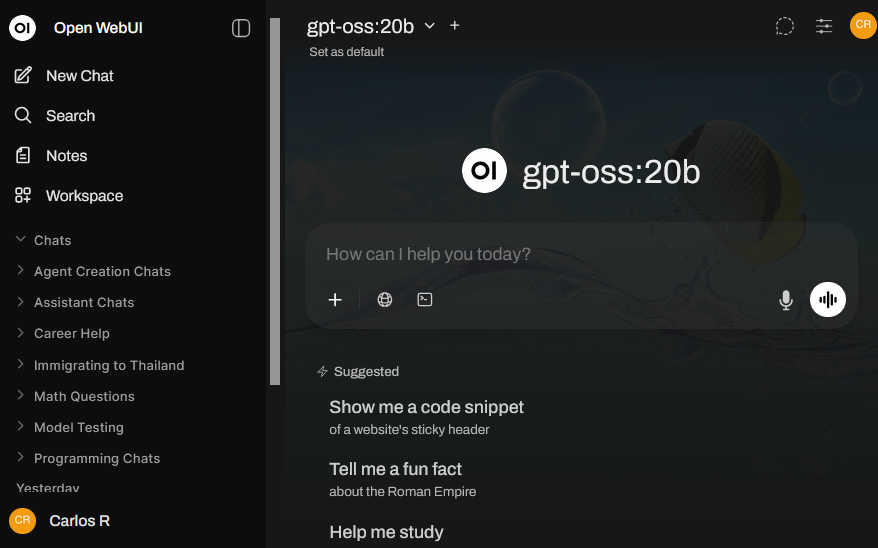Start voice mode with the waveform button

click(x=827, y=300)
